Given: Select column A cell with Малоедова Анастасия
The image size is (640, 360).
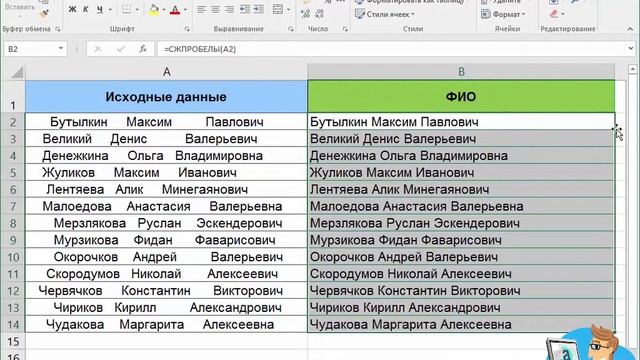Looking at the screenshot, I should 167,206.
